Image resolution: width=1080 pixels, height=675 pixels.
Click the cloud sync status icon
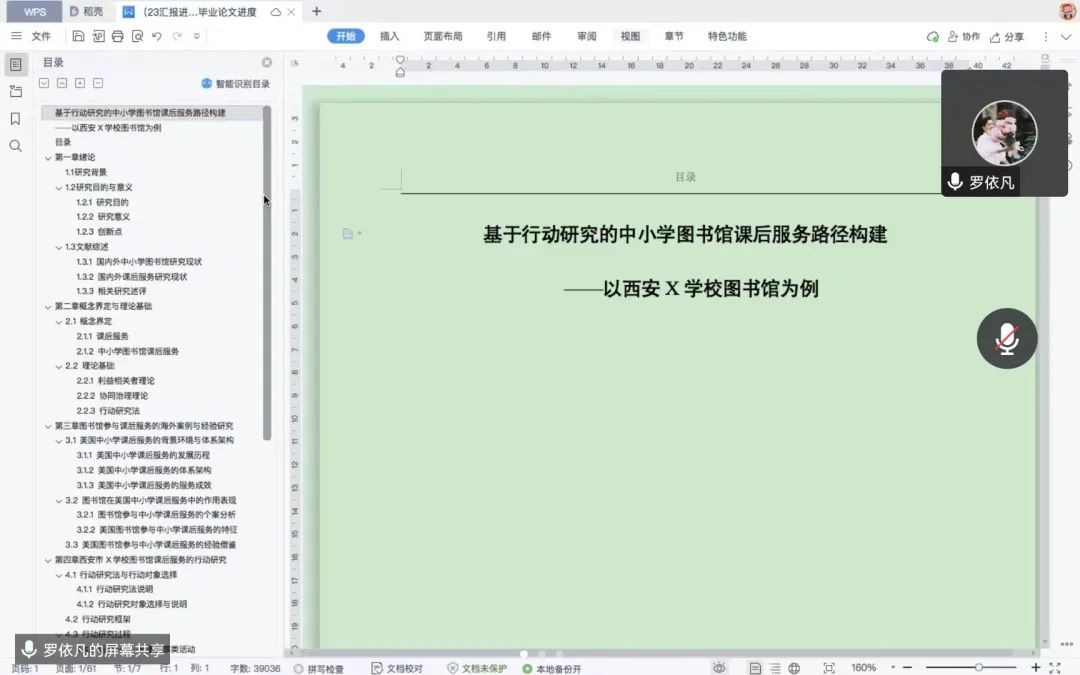[932, 36]
